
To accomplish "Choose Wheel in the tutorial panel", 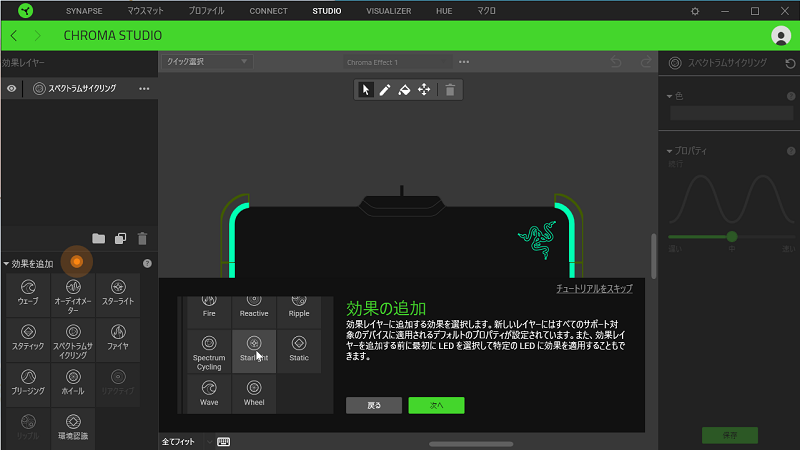I will click(x=254, y=393).
